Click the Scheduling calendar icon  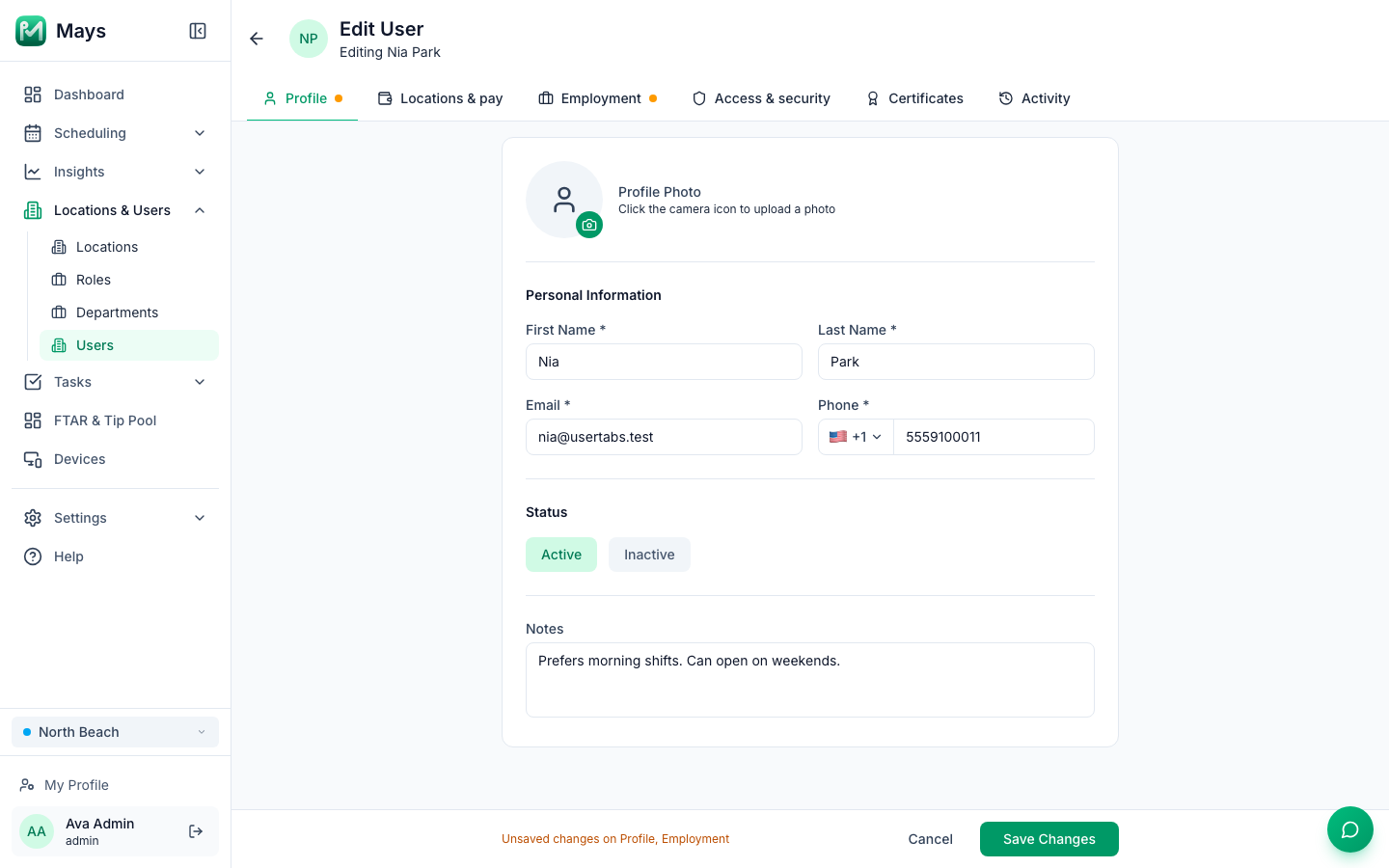[x=33, y=133]
